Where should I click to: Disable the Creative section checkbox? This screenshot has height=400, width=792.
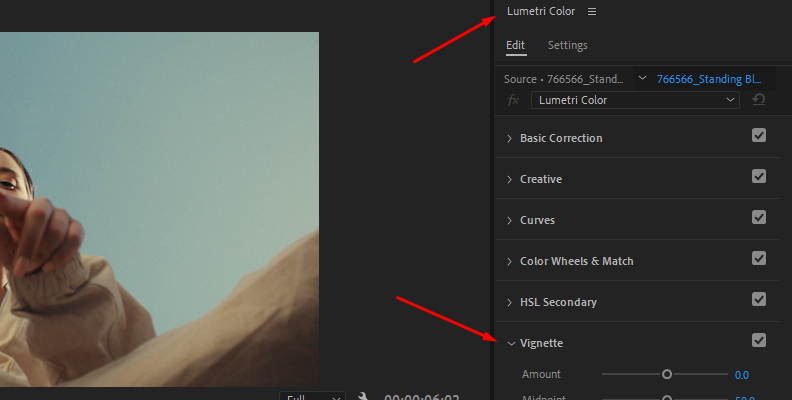click(759, 176)
